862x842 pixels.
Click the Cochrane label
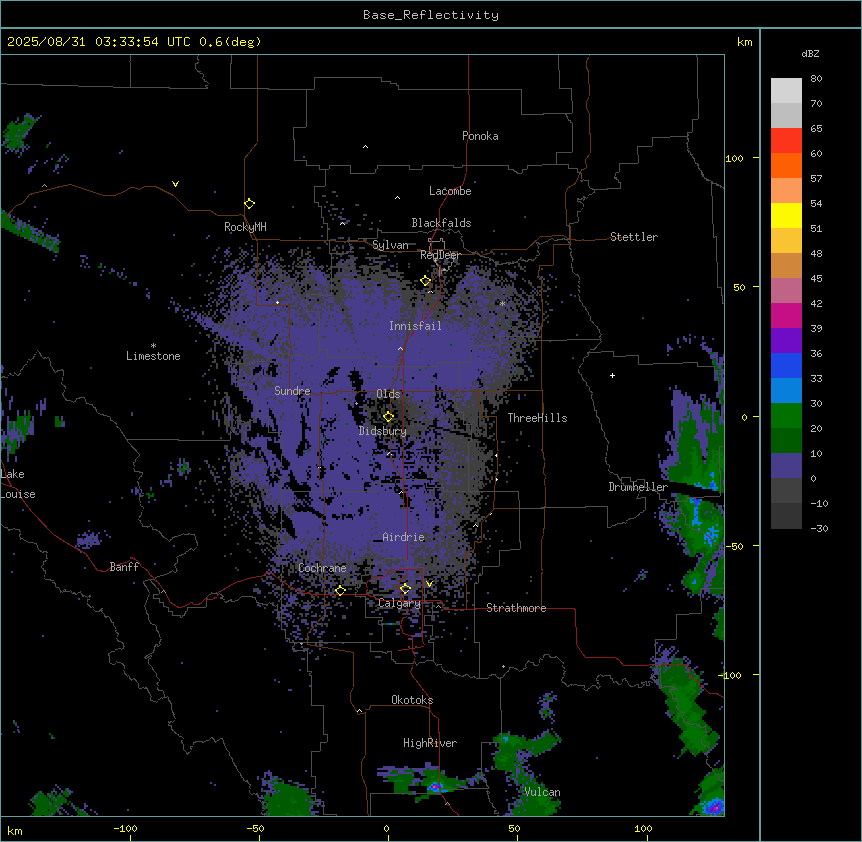tap(322, 568)
